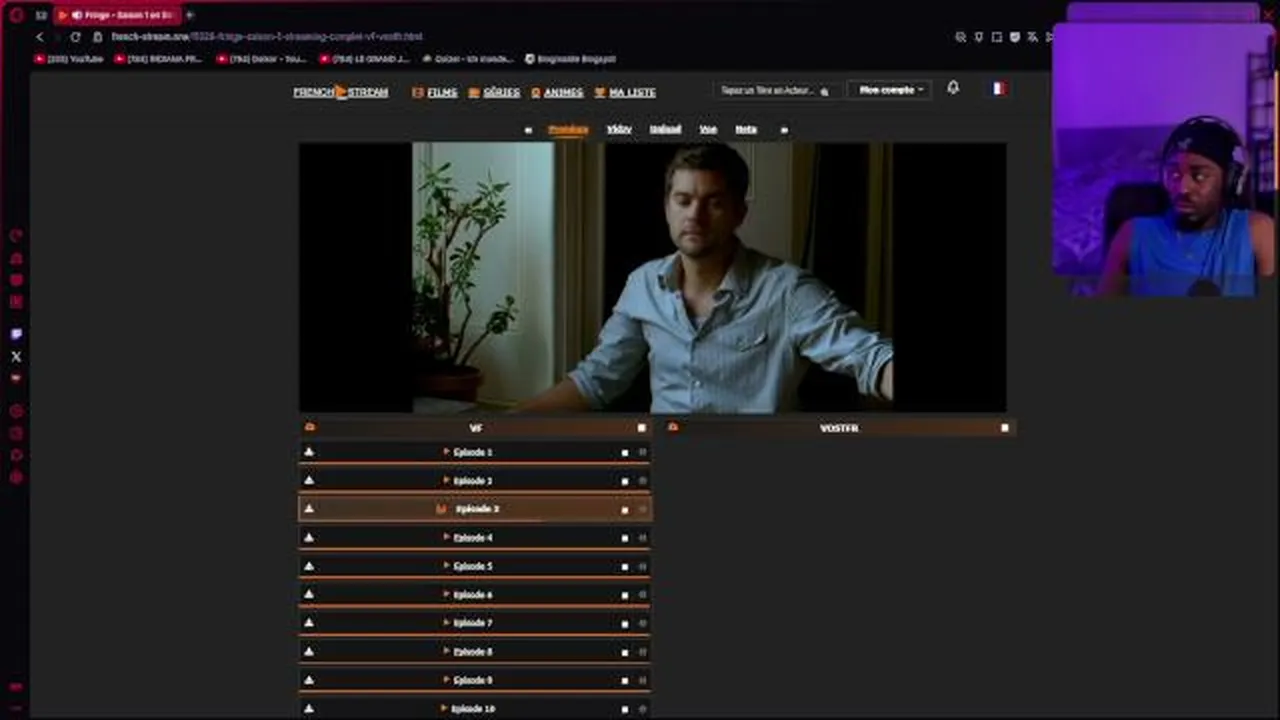Viewport: 1280px width, 720px height.
Task: Click the small grey icon on Episode 5 row
Action: point(643,567)
